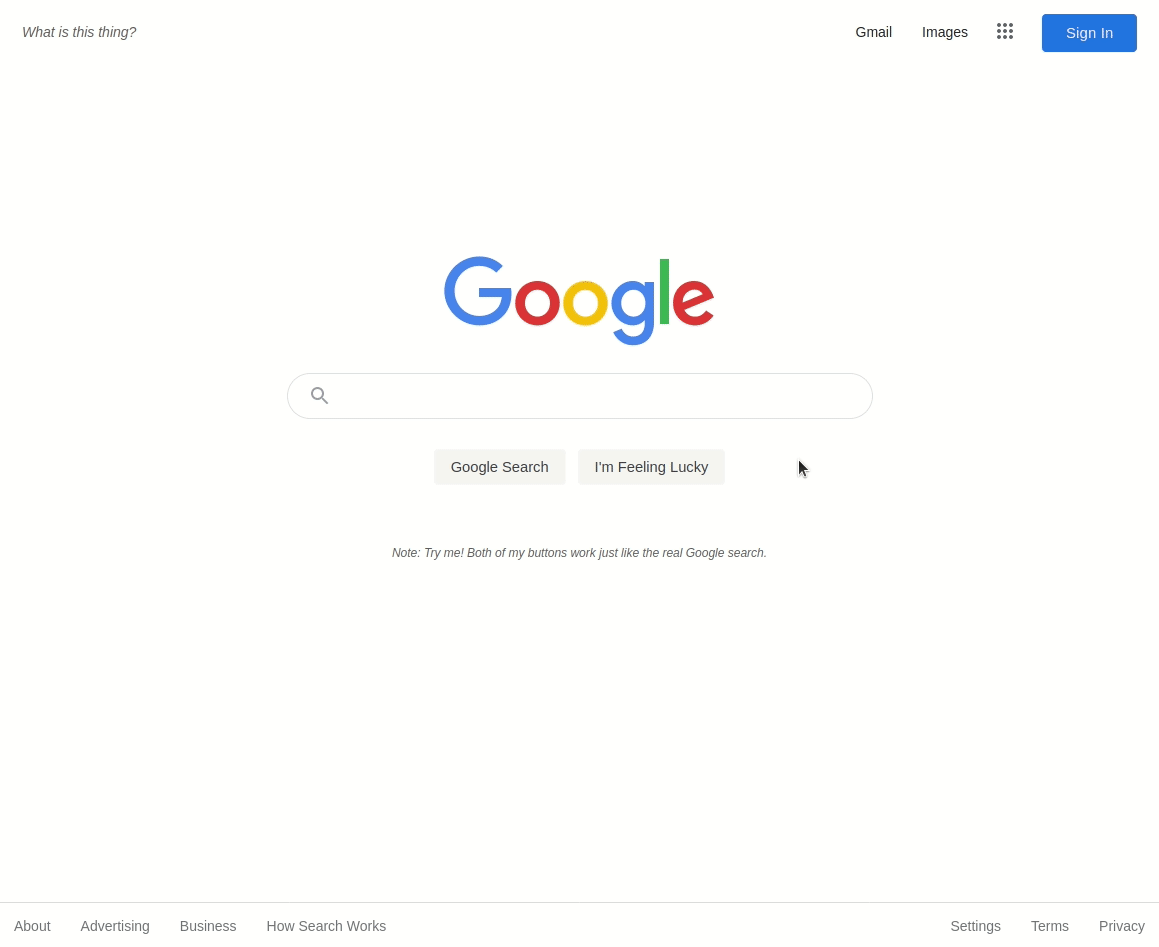Open the Terms footer link

click(1050, 926)
